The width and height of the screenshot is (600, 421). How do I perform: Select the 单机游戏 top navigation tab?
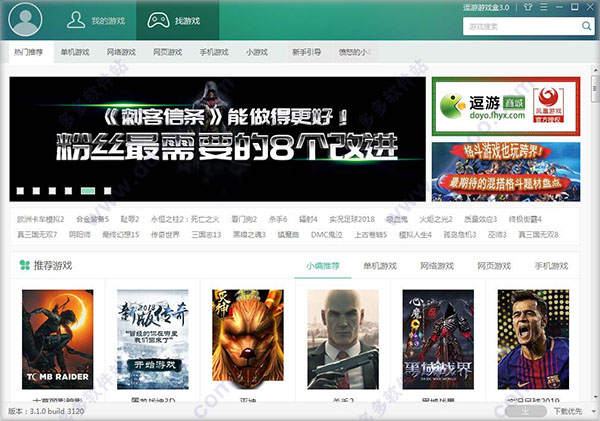click(x=75, y=52)
